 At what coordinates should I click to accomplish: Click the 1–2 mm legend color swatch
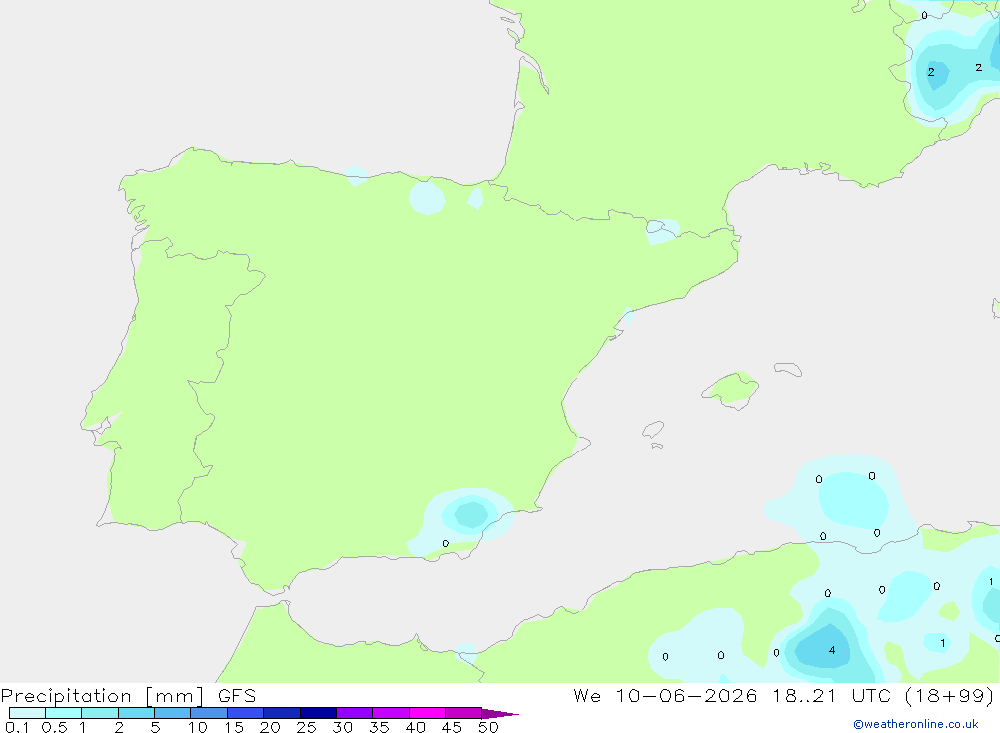coord(100,713)
